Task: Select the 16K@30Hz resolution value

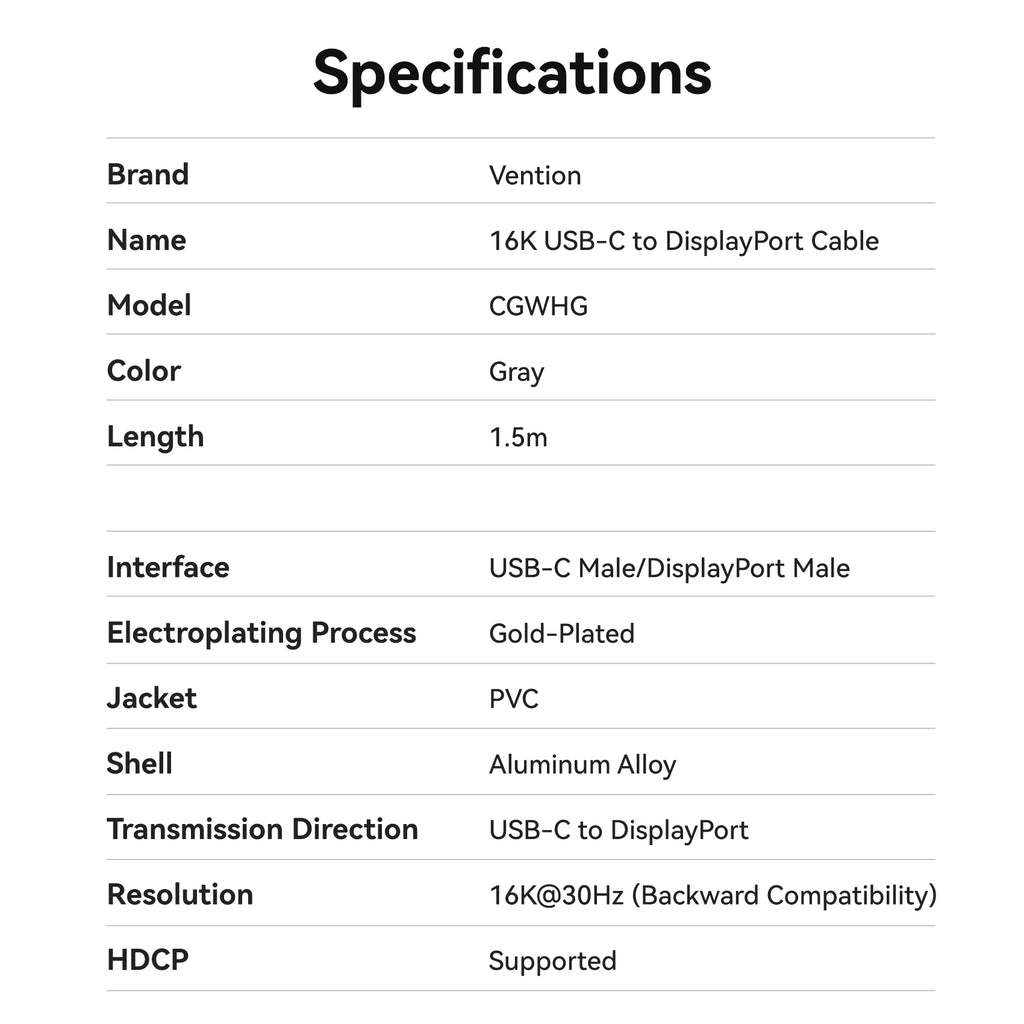Action: tap(712, 895)
